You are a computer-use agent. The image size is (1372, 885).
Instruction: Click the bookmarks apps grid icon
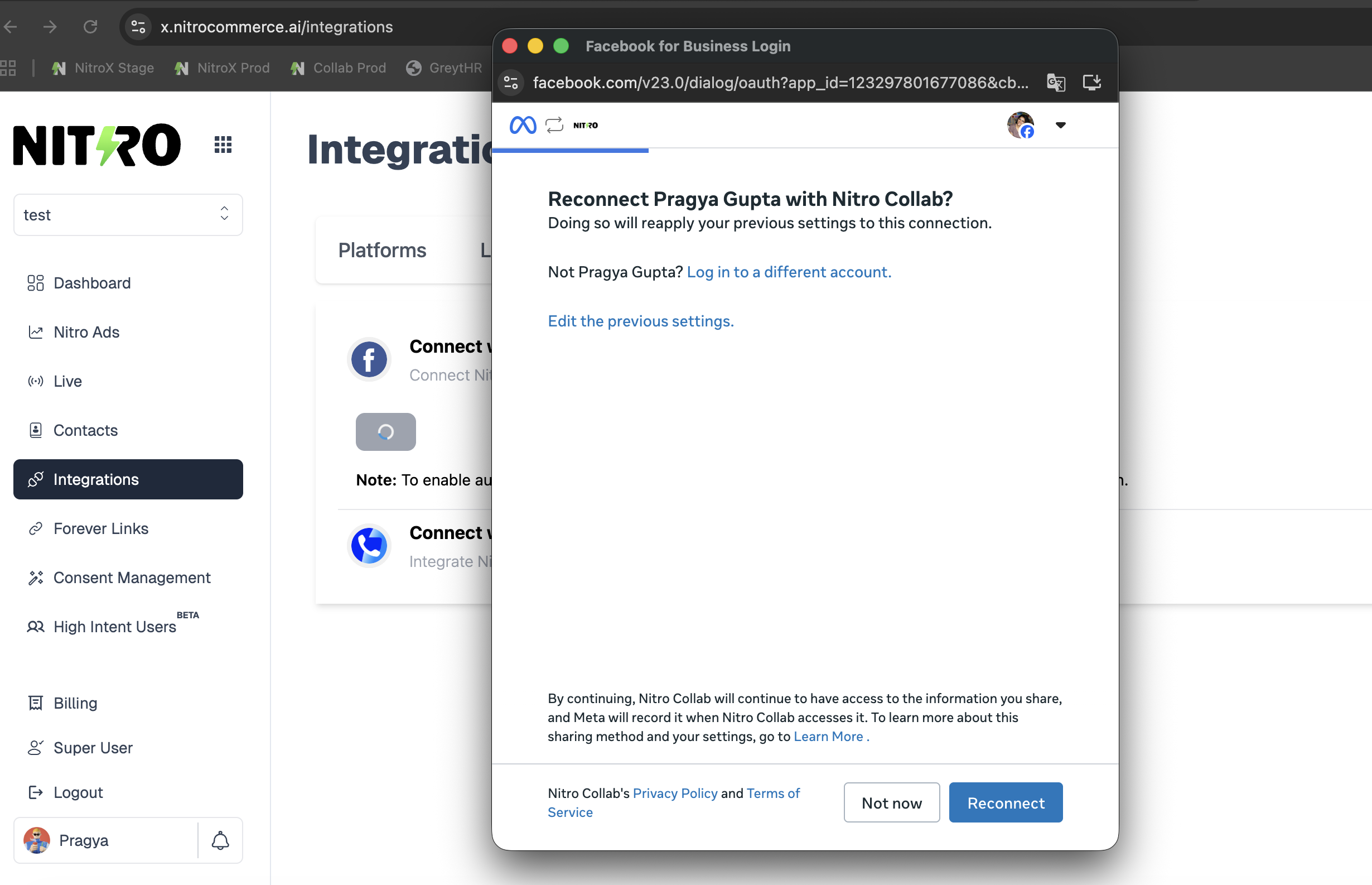(x=8, y=68)
